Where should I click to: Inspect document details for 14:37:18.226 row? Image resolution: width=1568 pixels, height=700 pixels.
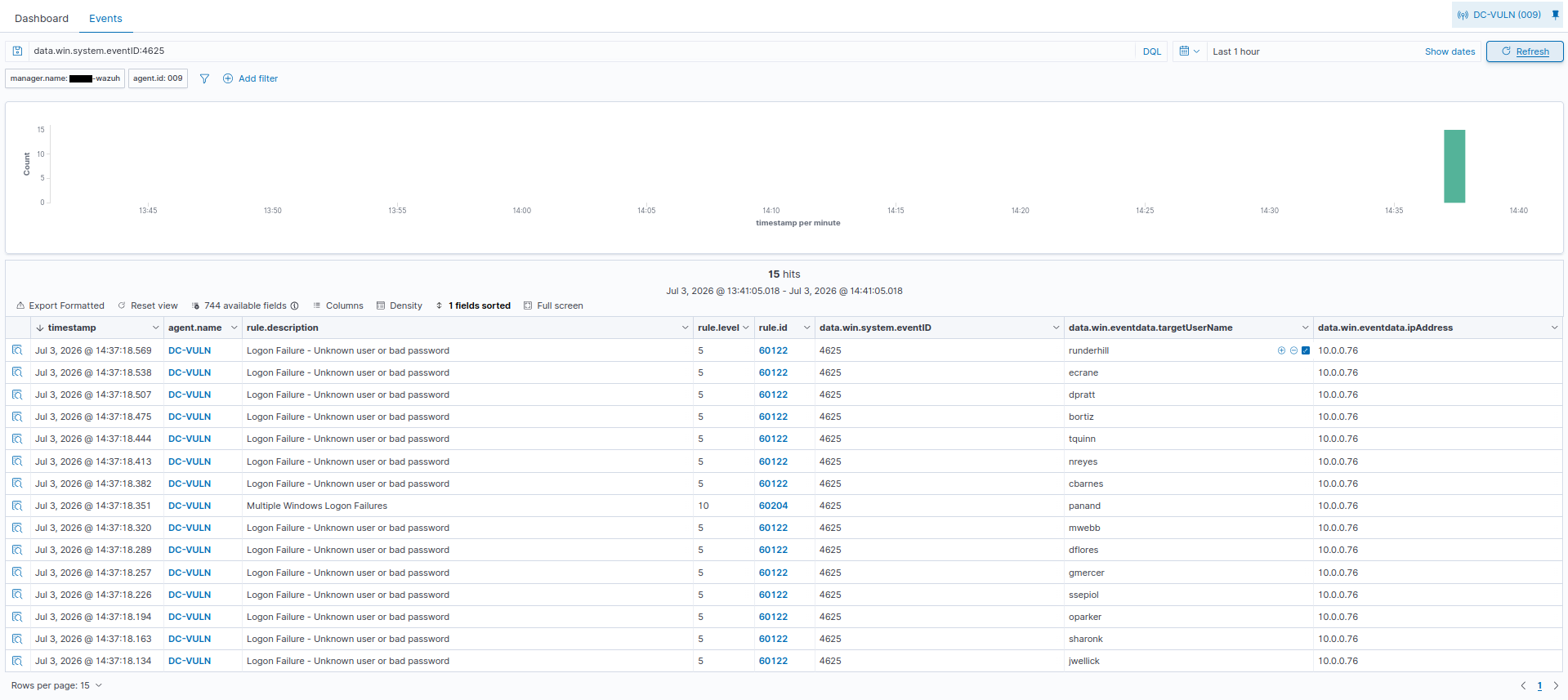(17, 595)
